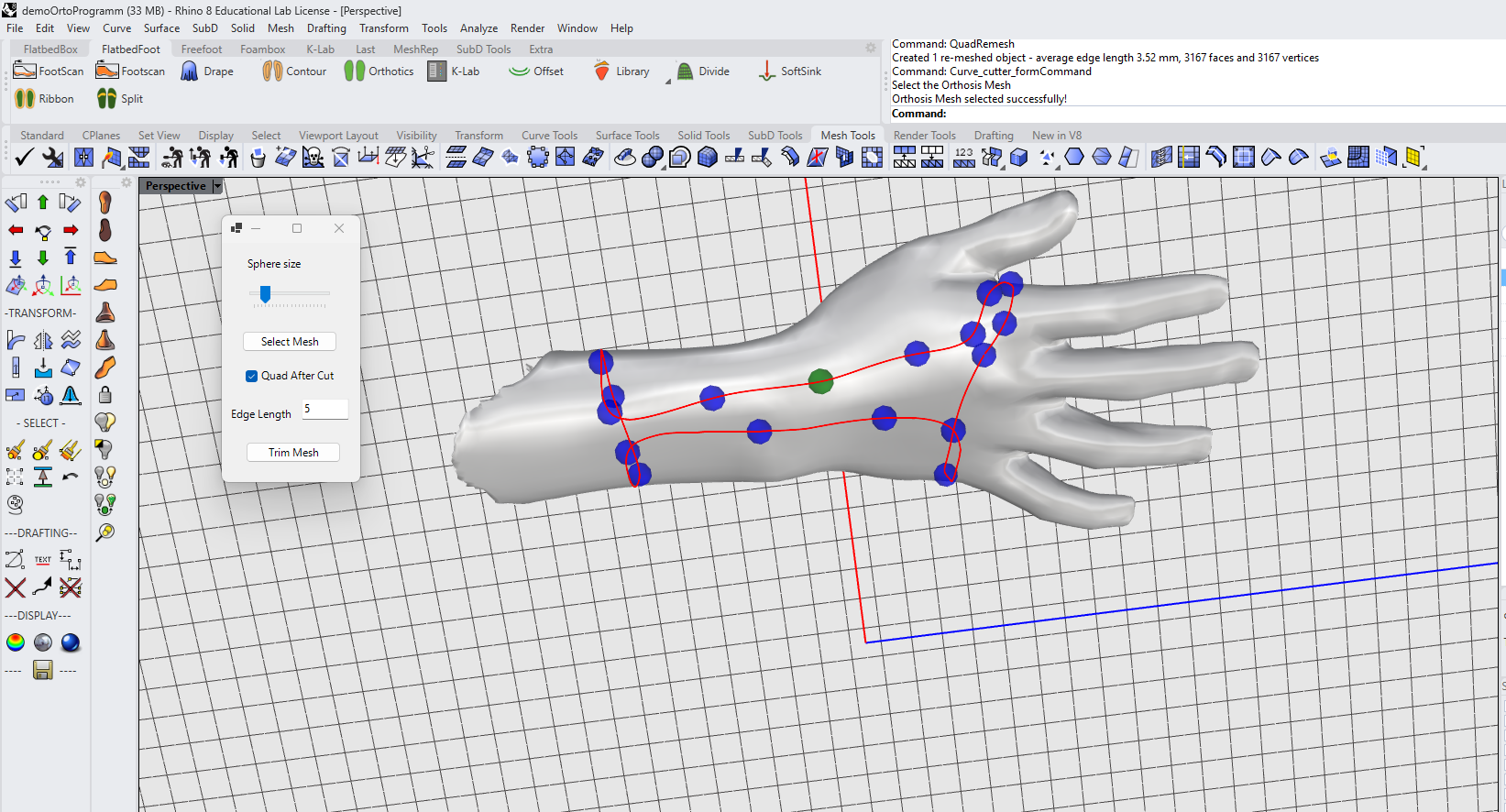This screenshot has height=812, width=1506.
Task: Click the bucket icon in mesh toolbar
Action: click(258, 158)
